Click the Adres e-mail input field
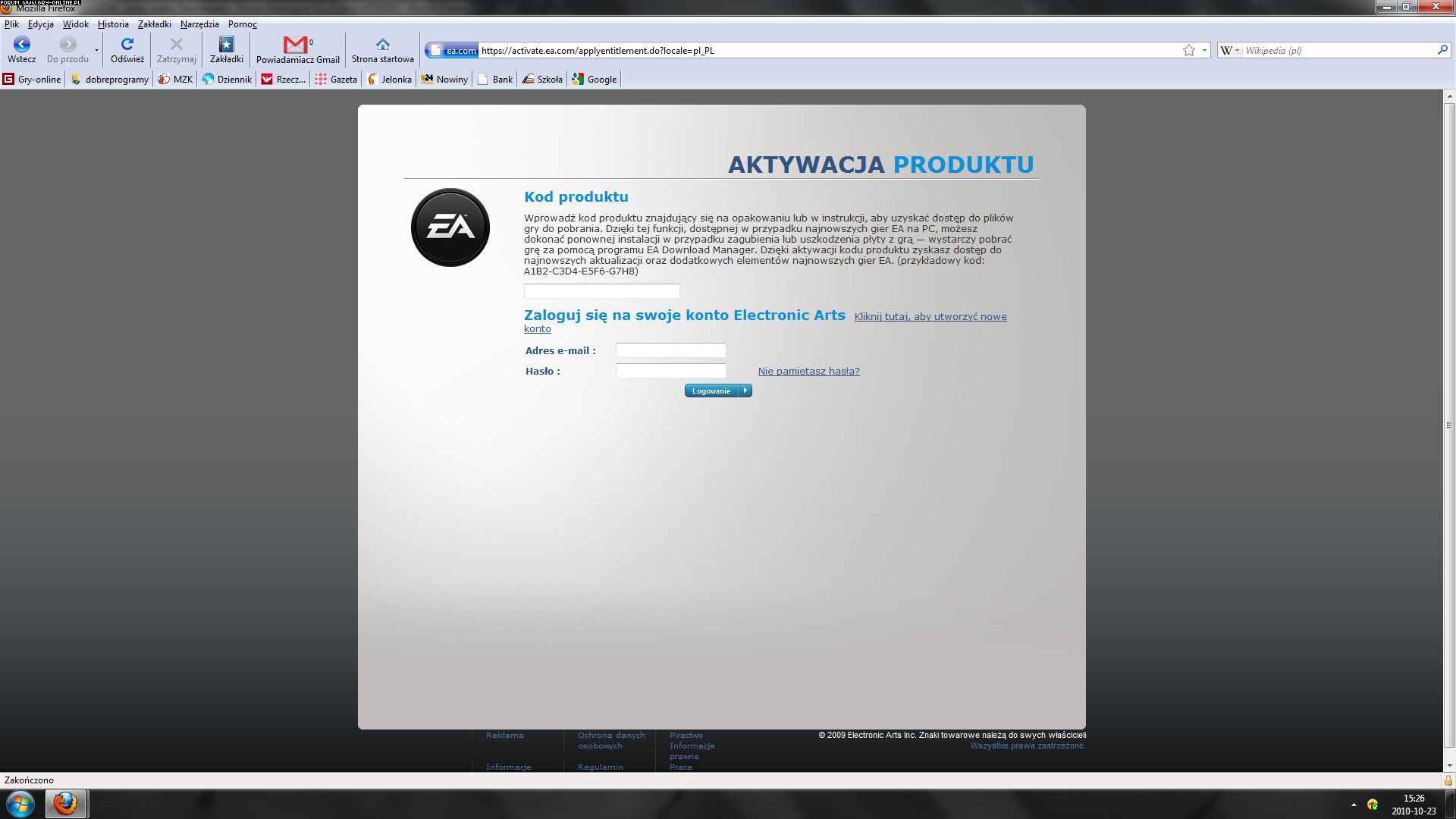The height and width of the screenshot is (819, 1456). tap(671, 350)
